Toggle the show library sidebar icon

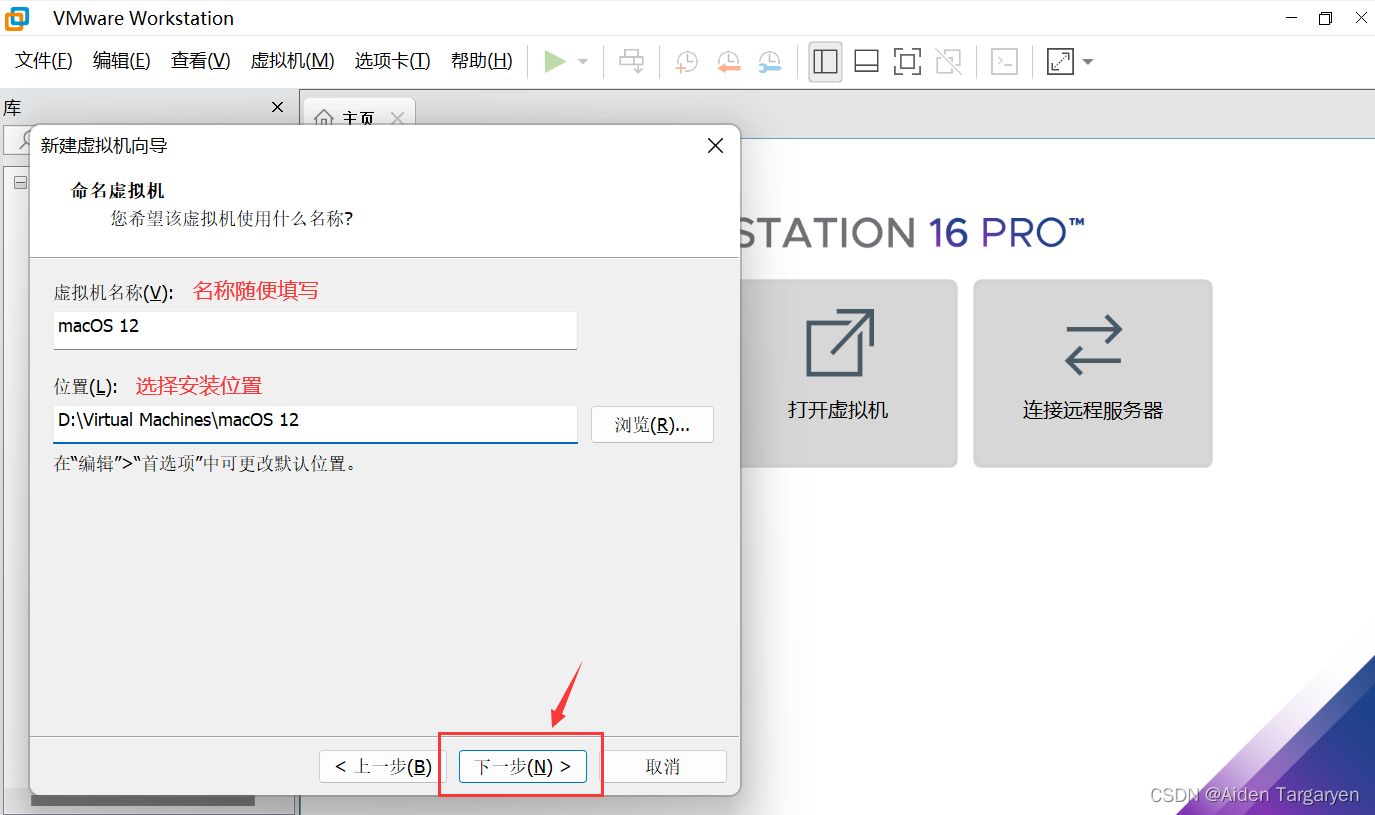click(x=825, y=62)
